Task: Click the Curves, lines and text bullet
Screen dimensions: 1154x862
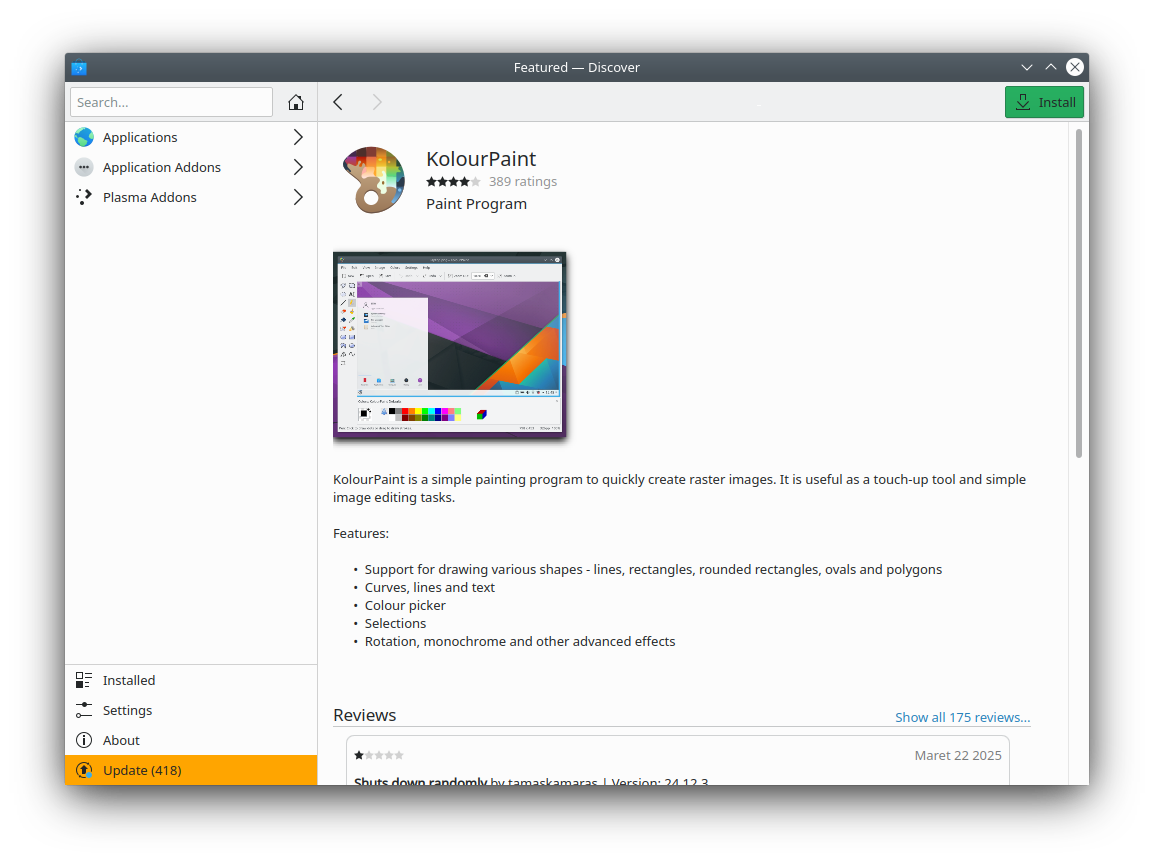Action: 430,587
